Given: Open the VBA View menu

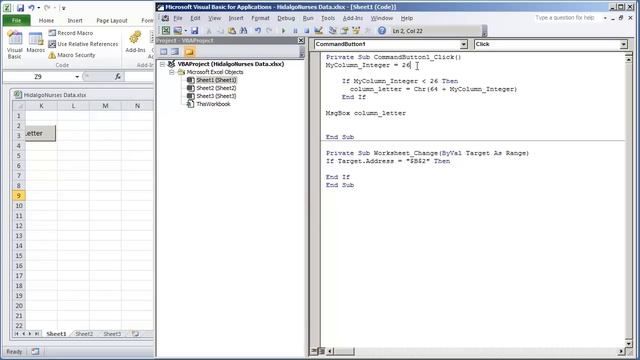Looking at the screenshot, I should coord(214,18).
